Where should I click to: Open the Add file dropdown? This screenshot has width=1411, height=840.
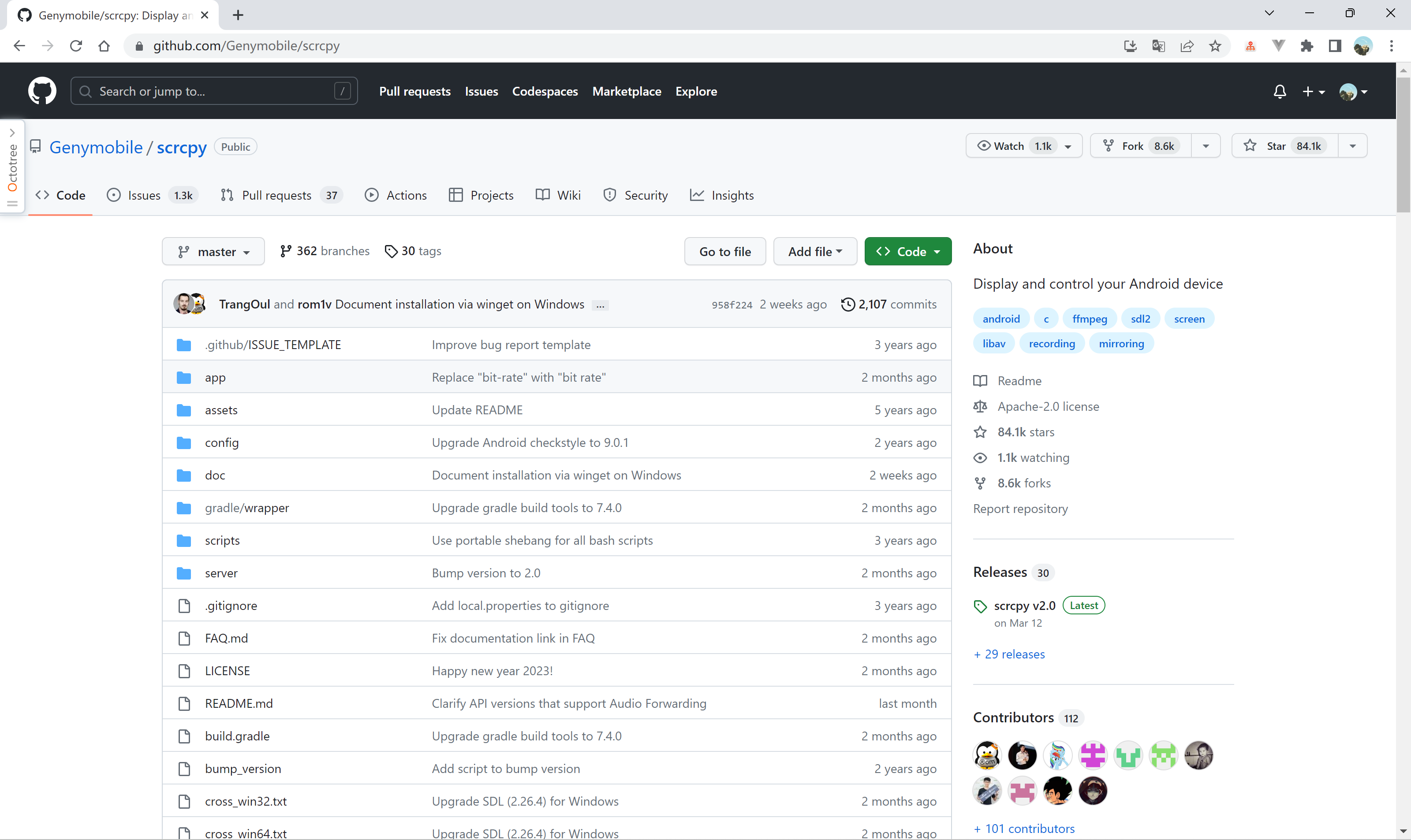[815, 251]
